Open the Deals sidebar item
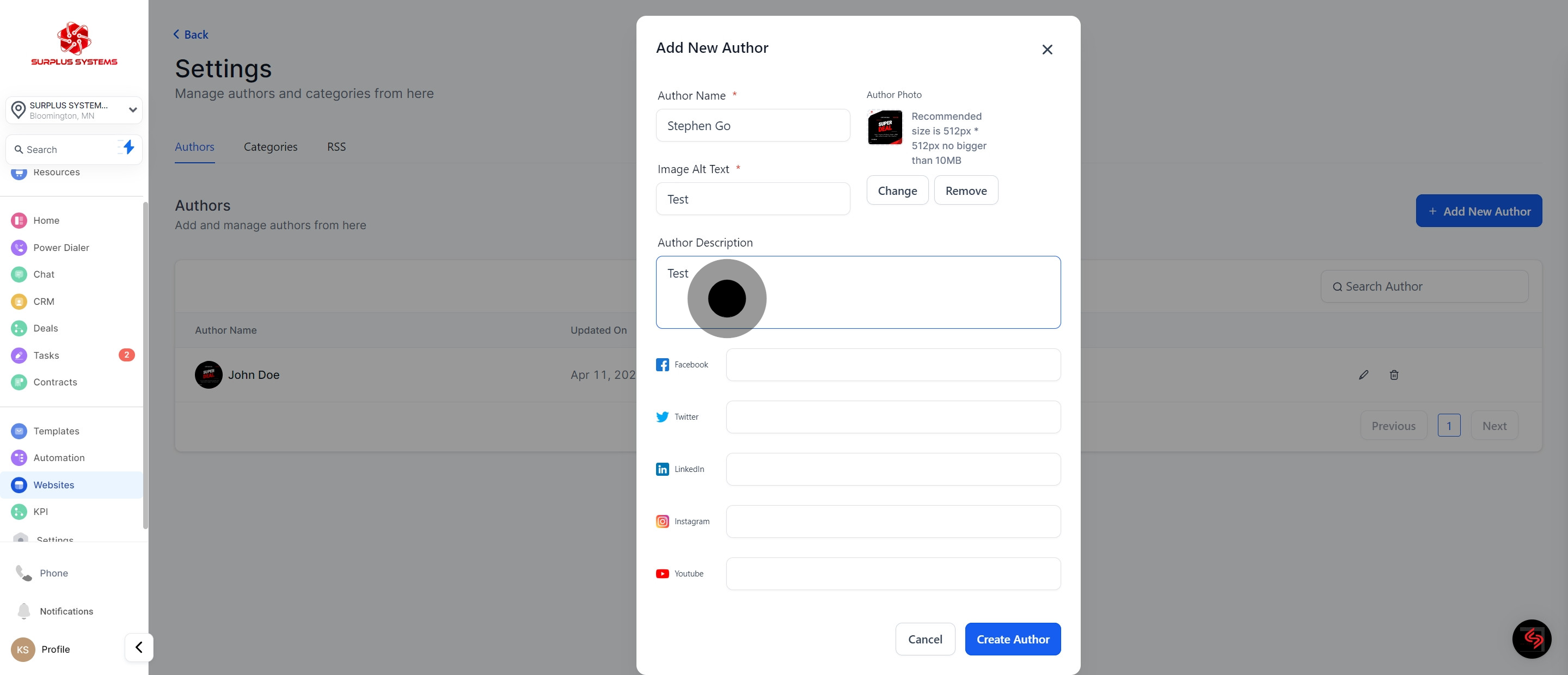Viewport: 1568px width, 675px height. coord(46,328)
